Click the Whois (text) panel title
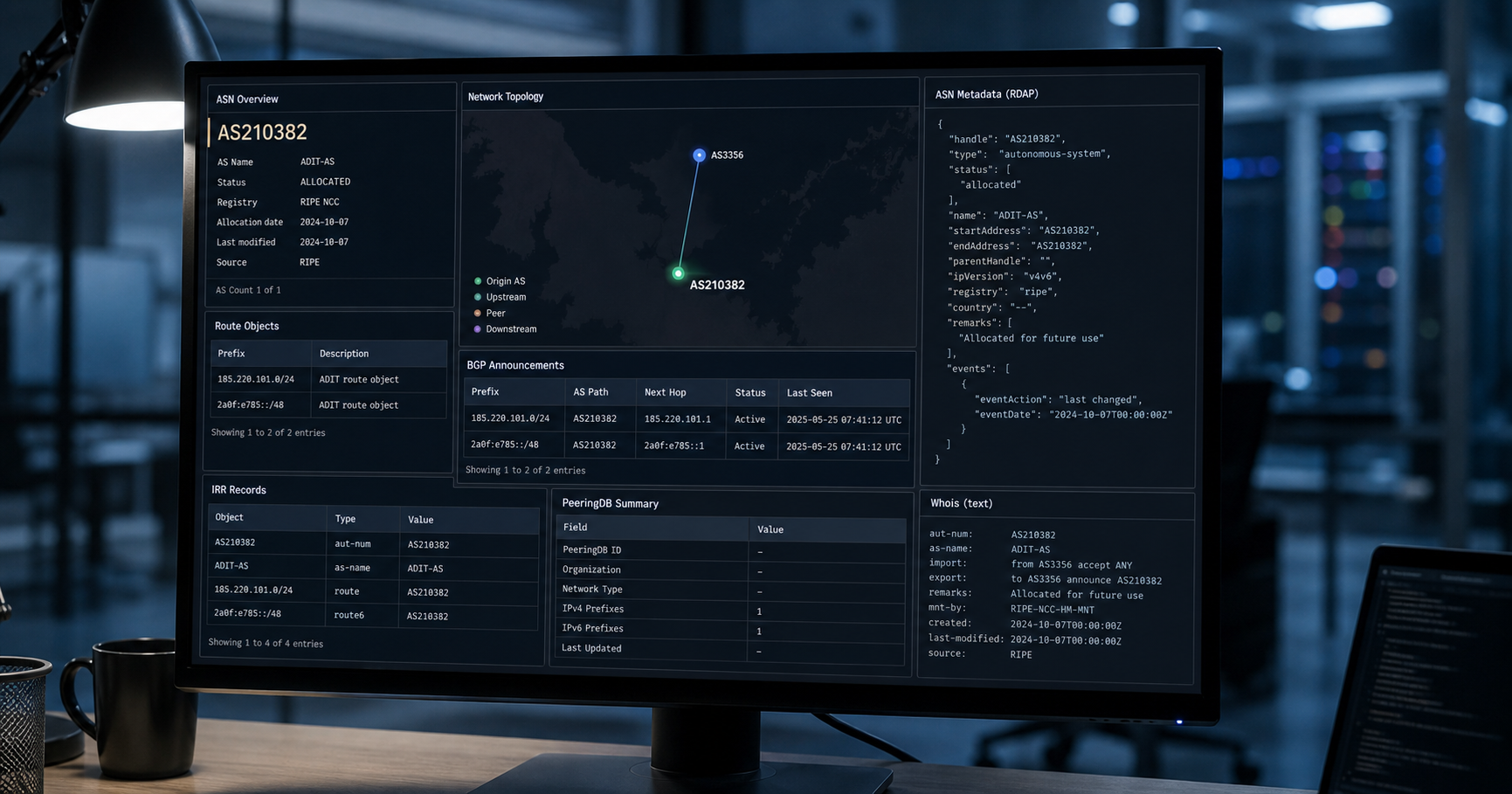This screenshot has height=794, width=1512. pyautogui.click(x=962, y=504)
